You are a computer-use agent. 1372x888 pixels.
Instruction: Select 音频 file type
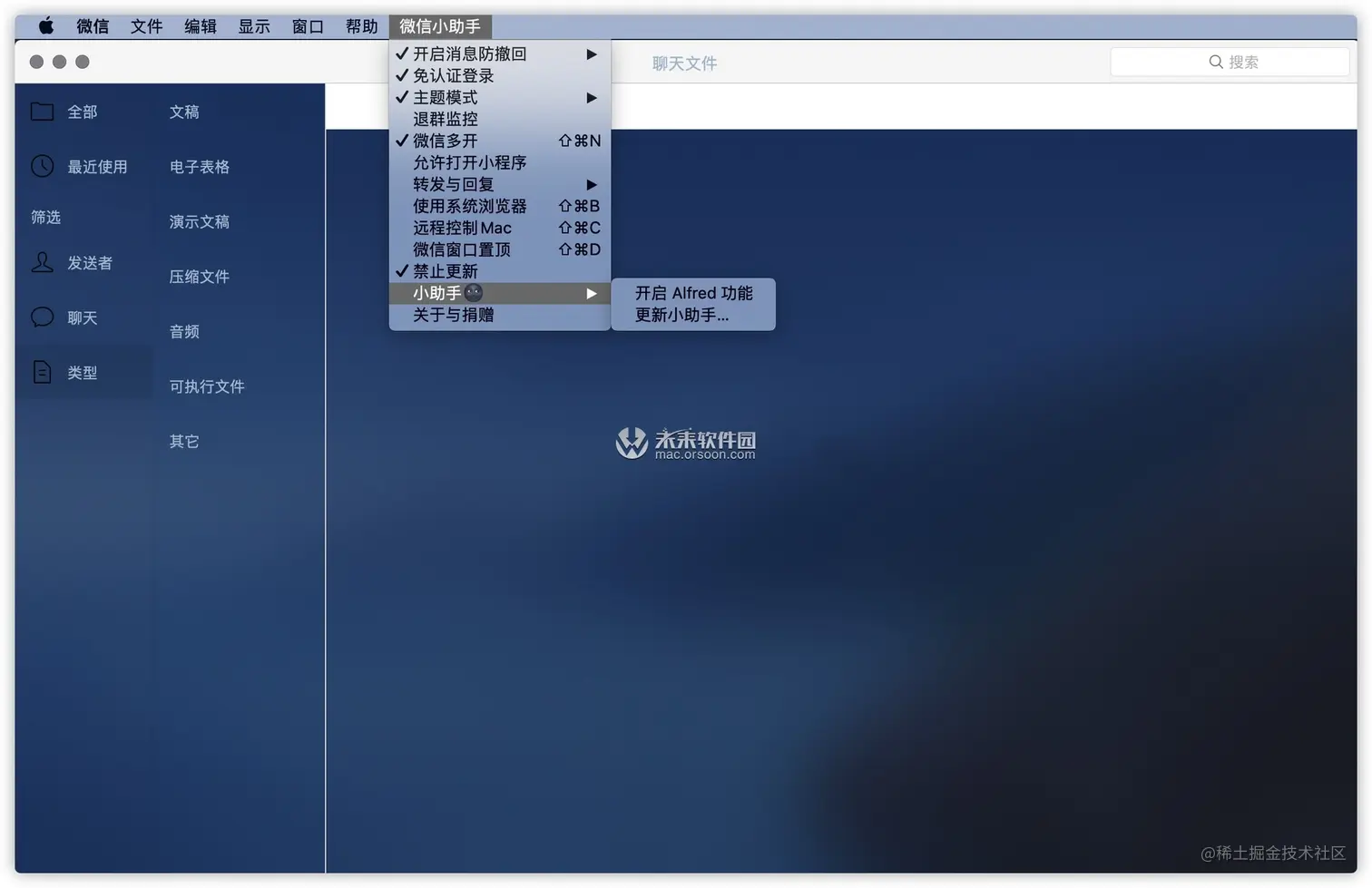[x=184, y=331]
